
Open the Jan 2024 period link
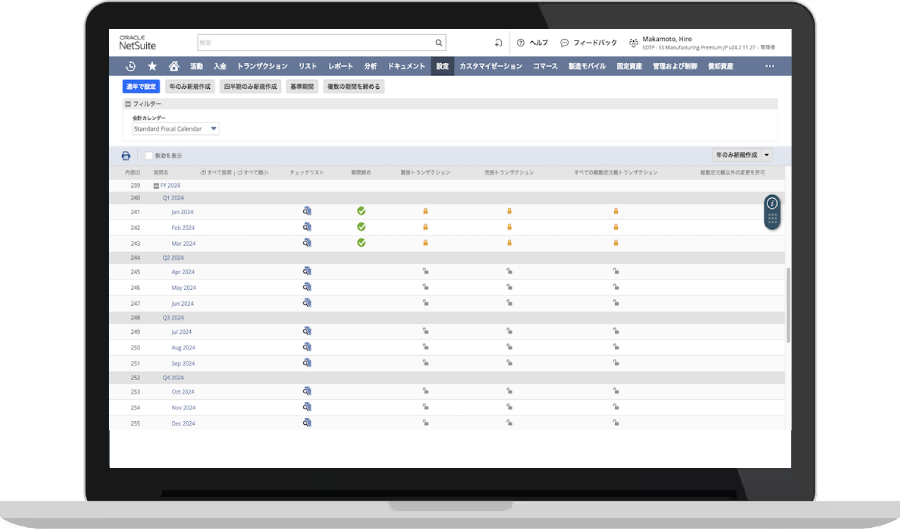(183, 212)
